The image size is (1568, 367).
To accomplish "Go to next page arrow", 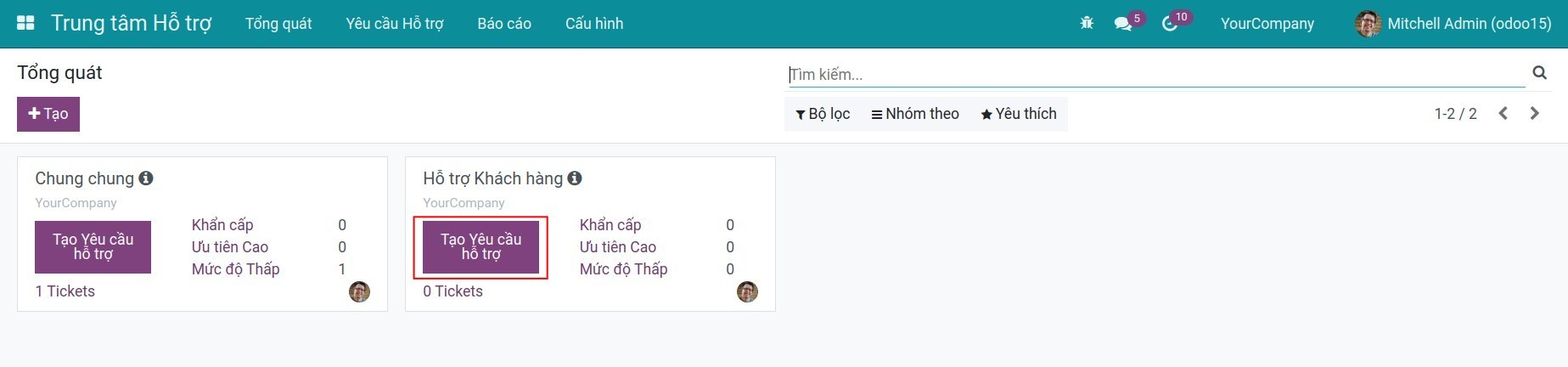I will coord(1534,114).
